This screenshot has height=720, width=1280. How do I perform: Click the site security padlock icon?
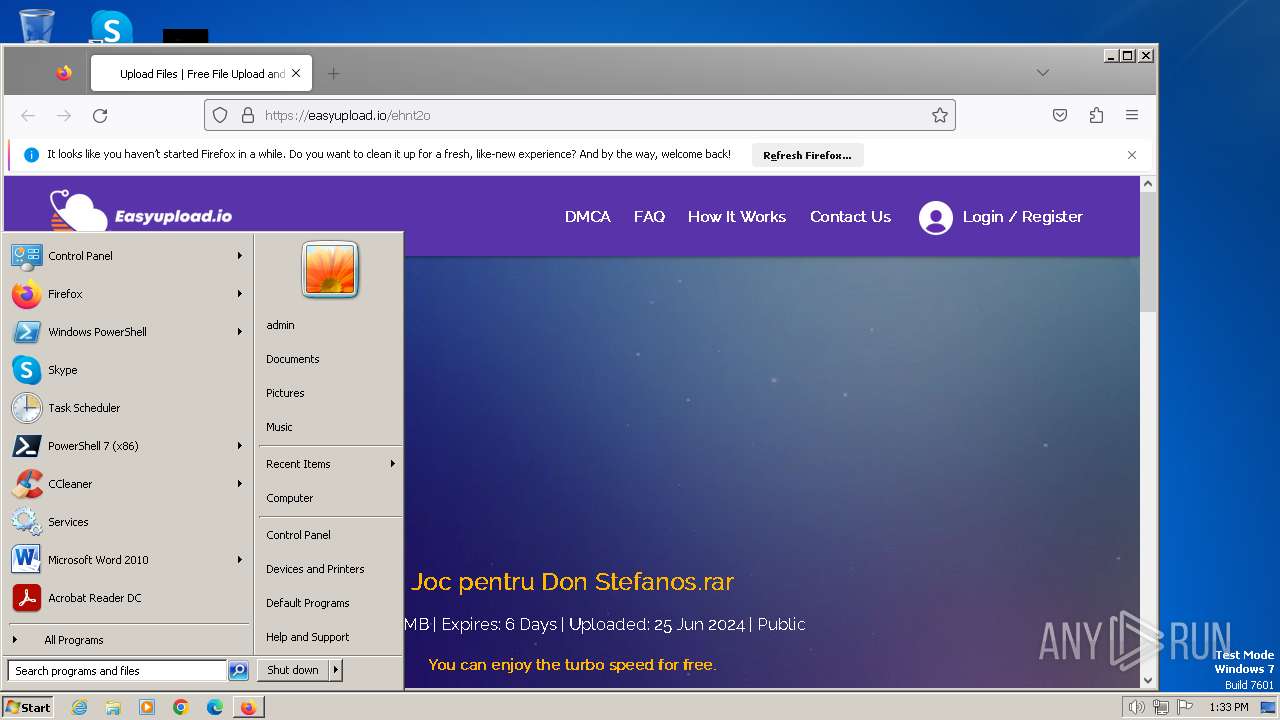pos(248,115)
